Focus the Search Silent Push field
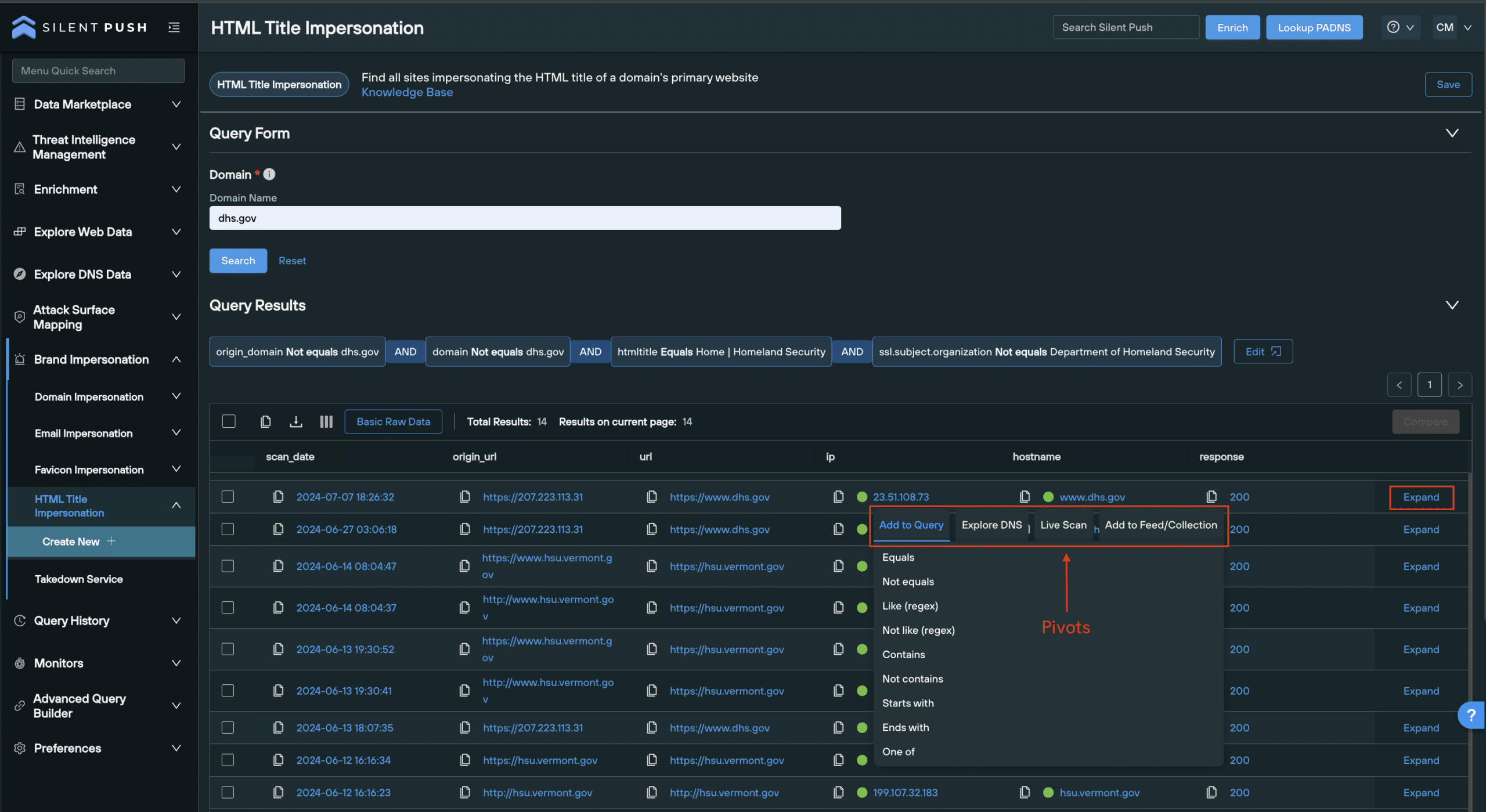1486x812 pixels. pyautogui.click(x=1126, y=27)
